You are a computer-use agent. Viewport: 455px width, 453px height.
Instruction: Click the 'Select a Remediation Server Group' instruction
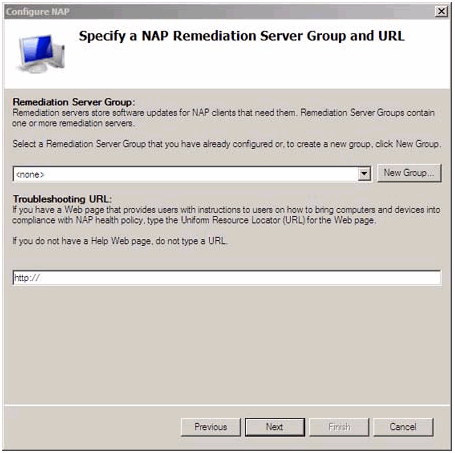227,144
